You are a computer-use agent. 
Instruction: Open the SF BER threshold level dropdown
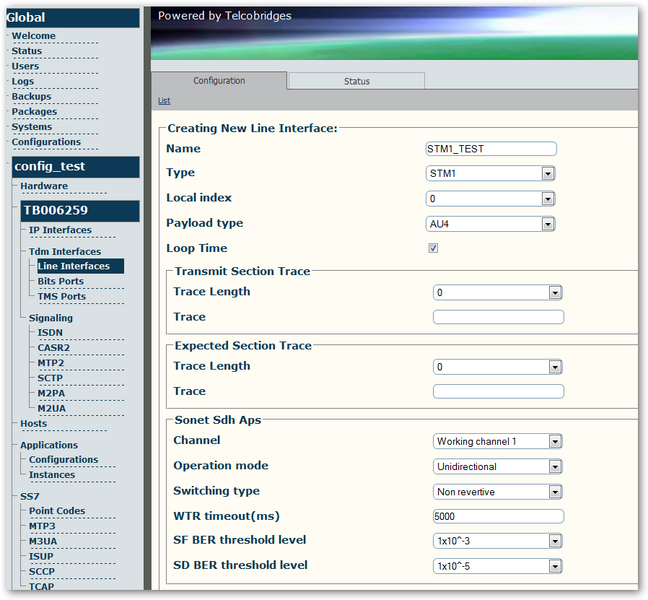(498, 541)
